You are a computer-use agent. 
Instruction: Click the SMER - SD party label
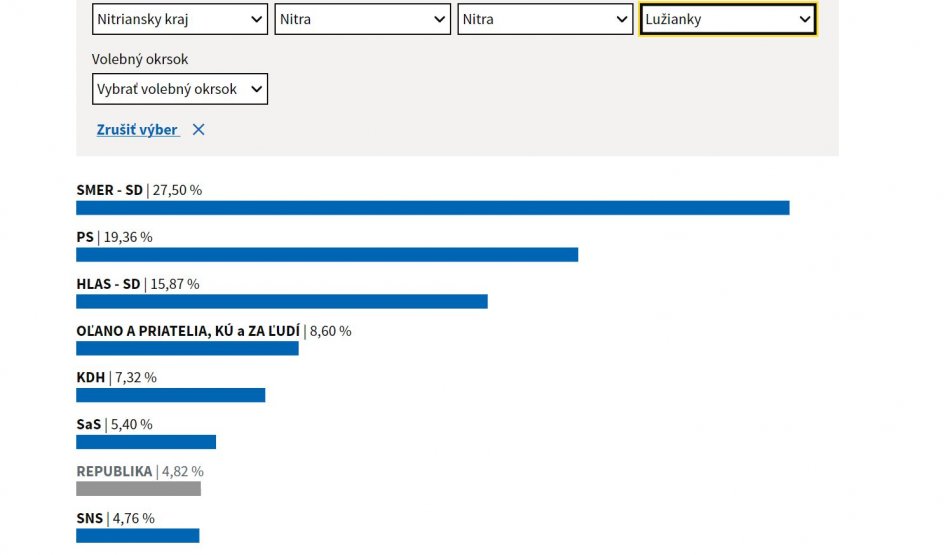click(109, 190)
